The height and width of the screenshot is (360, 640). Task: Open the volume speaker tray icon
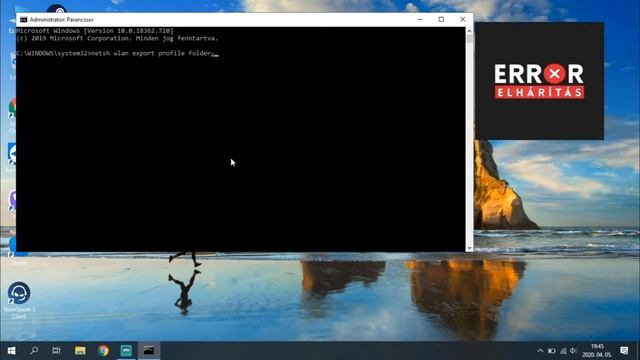click(573, 351)
